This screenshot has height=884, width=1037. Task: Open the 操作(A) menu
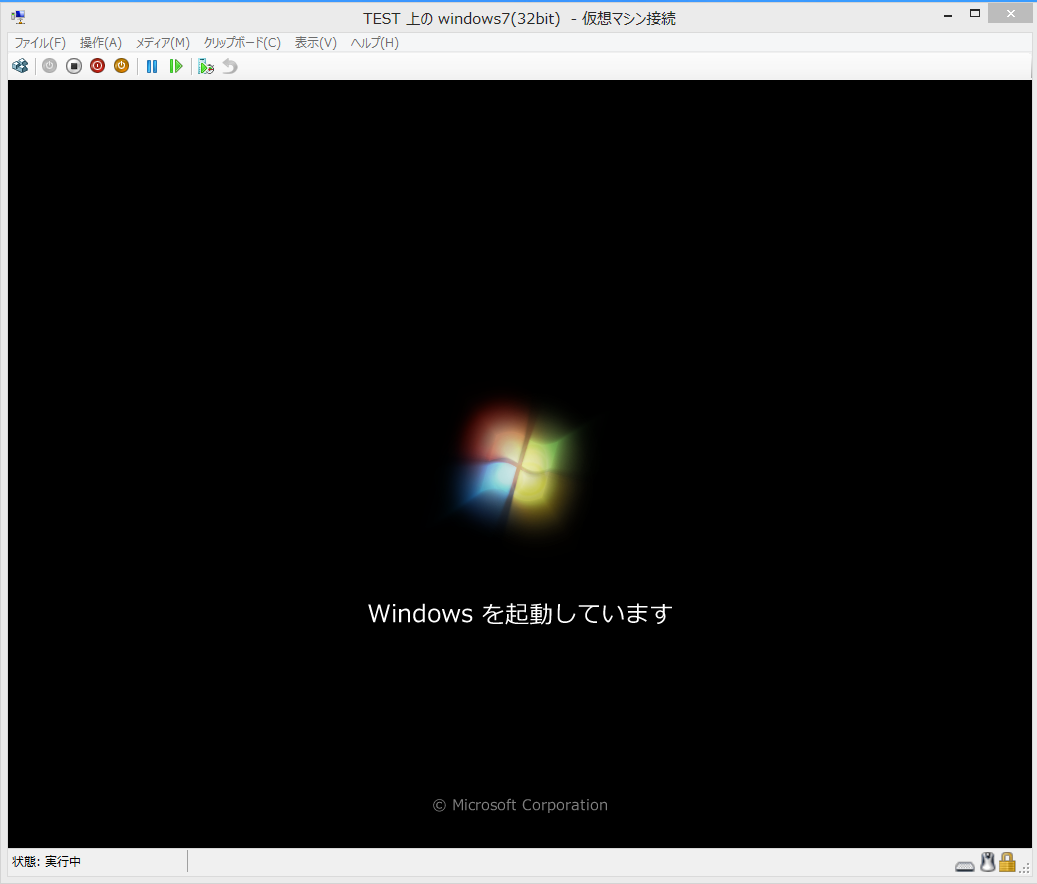pos(101,43)
